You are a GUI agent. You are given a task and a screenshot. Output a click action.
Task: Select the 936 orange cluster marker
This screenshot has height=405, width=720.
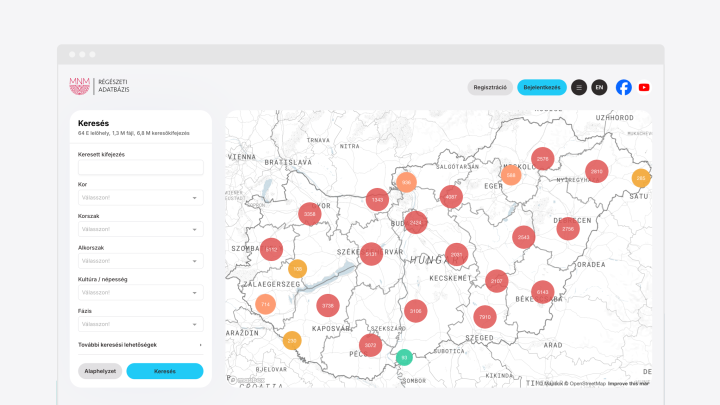406,182
